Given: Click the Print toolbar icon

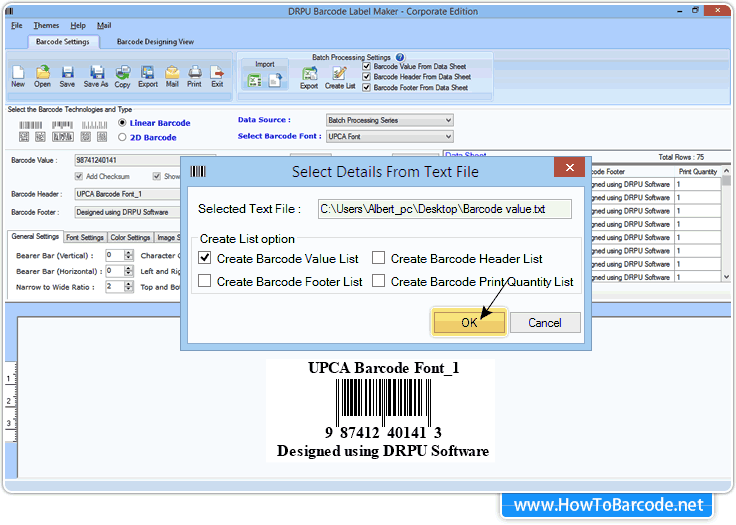Looking at the screenshot, I should click(194, 77).
